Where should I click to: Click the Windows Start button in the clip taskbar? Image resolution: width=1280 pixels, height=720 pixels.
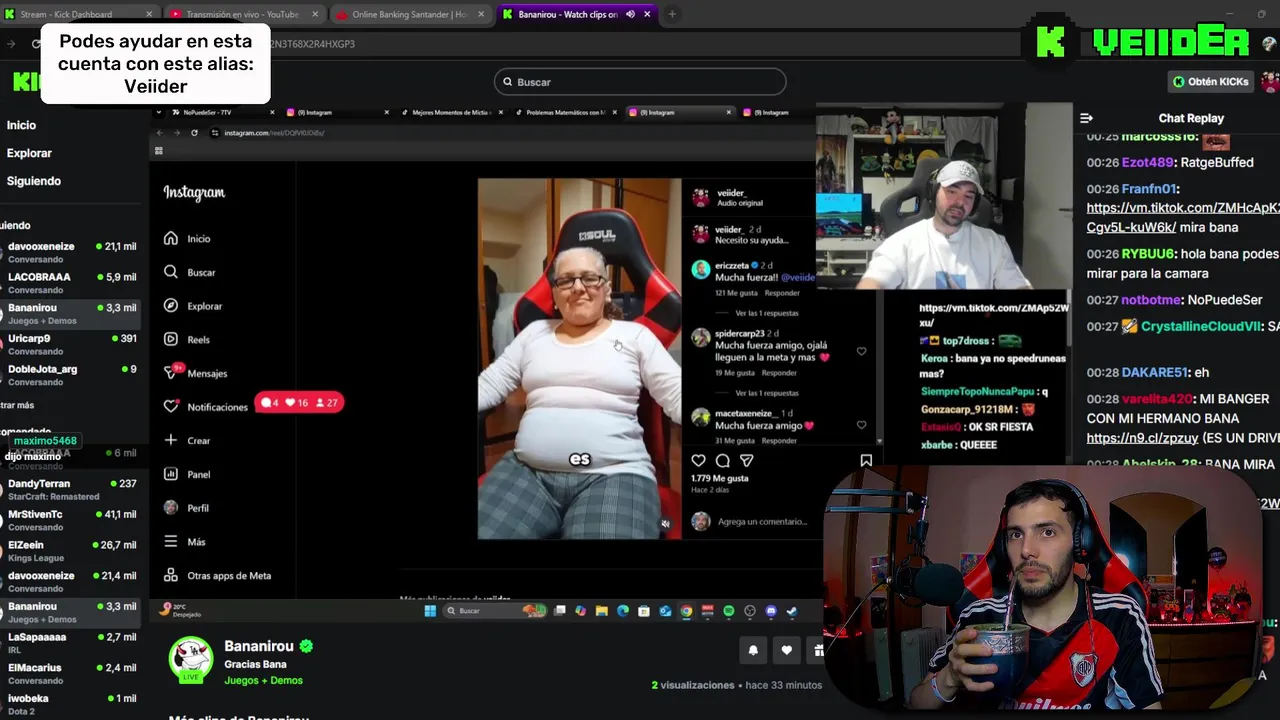pos(430,611)
